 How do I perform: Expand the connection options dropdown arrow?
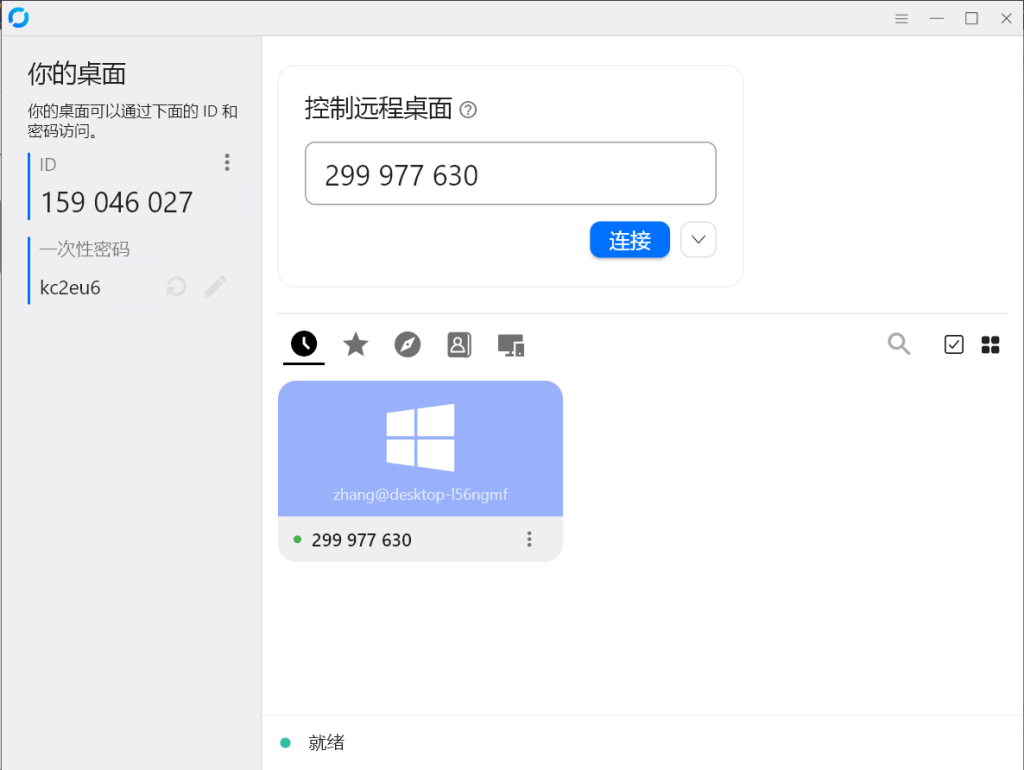(x=698, y=240)
